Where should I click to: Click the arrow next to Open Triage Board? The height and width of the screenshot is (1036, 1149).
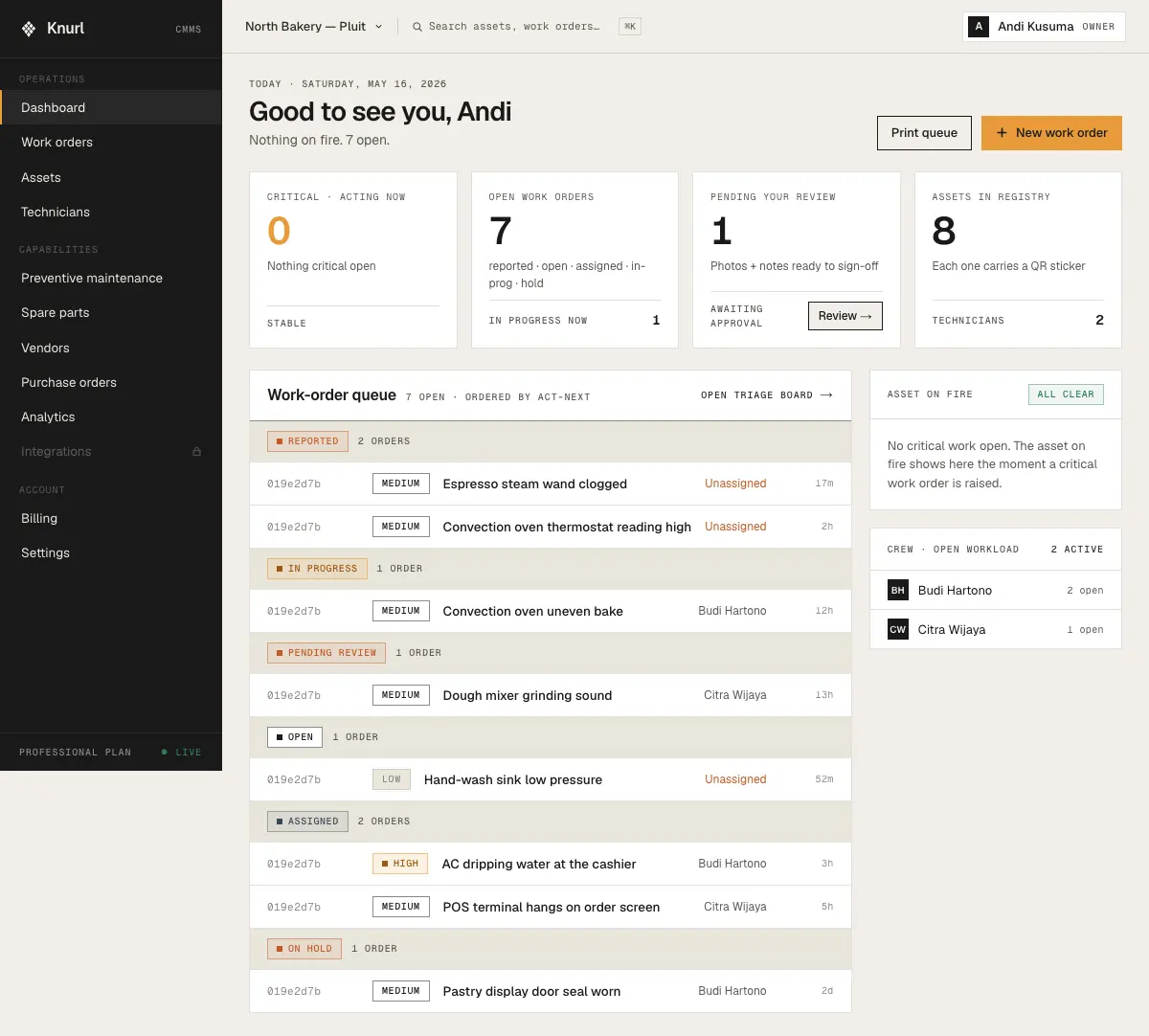(826, 395)
